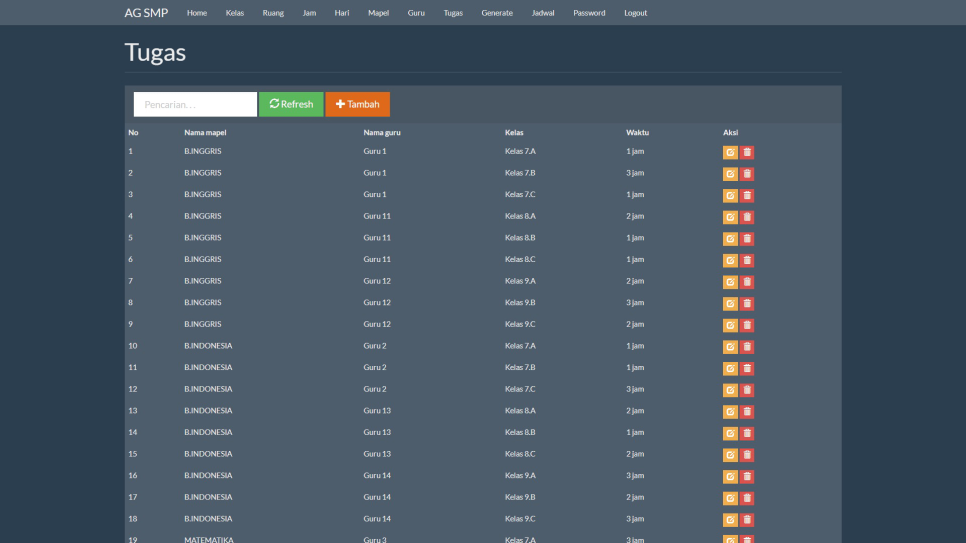
Task: Delete the row 10 B.INDONESIA entry
Action: 747,347
